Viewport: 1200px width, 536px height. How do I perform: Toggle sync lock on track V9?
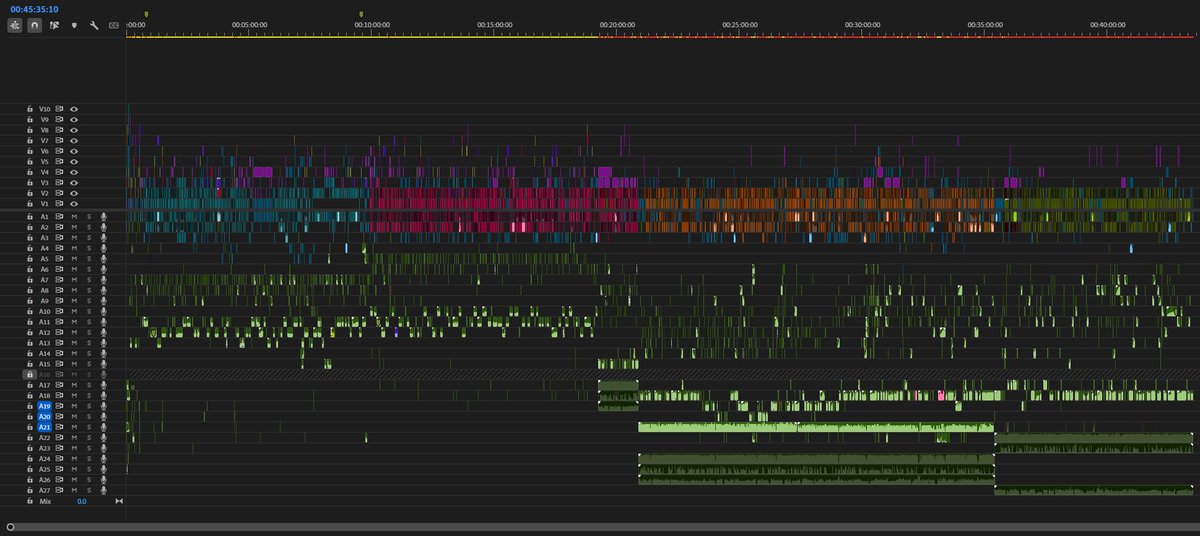[59, 119]
